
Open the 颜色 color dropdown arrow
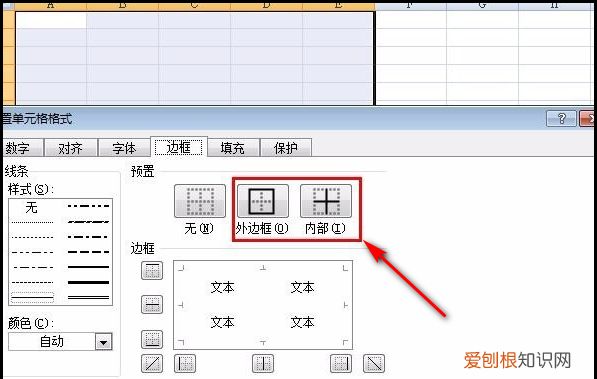[x=104, y=342]
